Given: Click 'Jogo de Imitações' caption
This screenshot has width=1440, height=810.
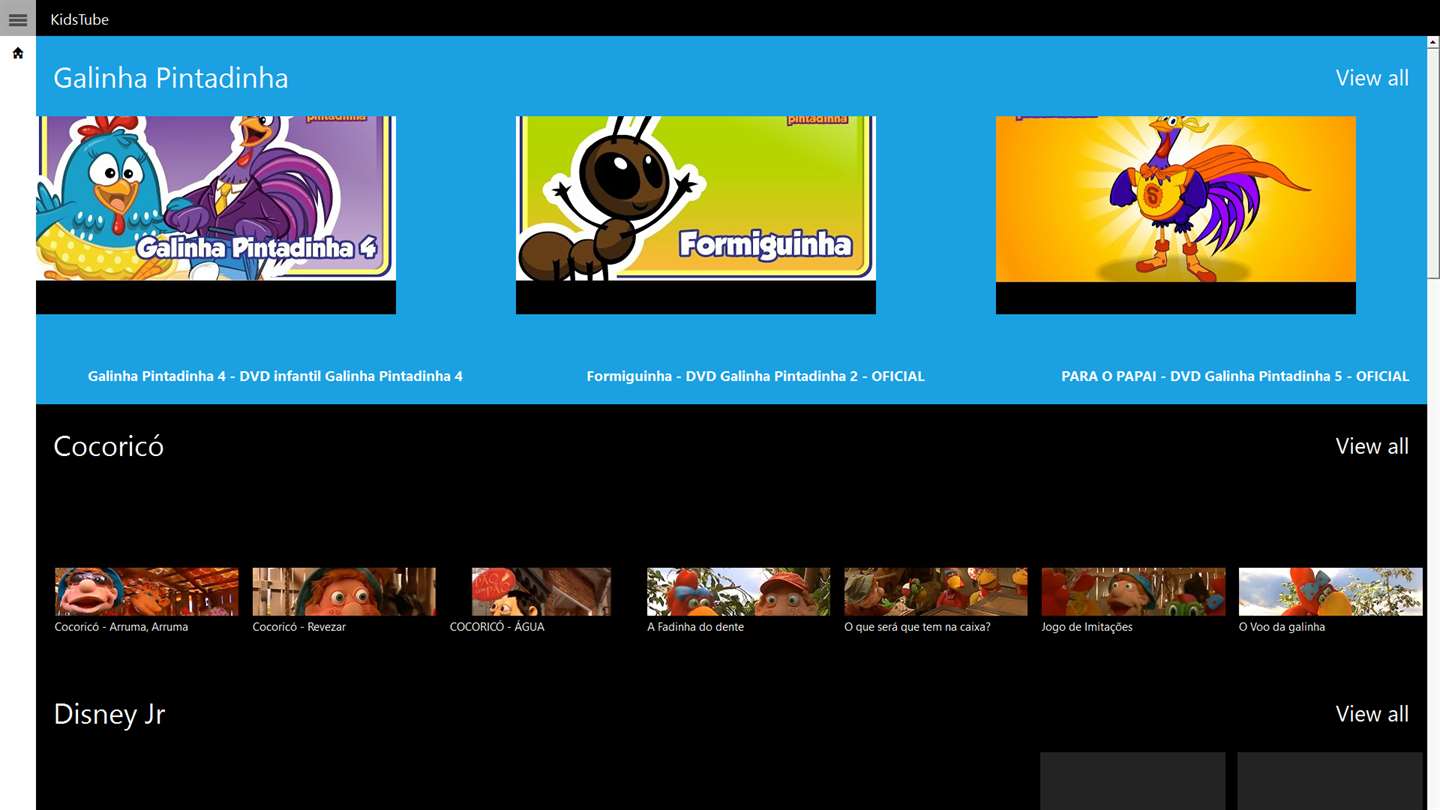Looking at the screenshot, I should pos(1087,627).
